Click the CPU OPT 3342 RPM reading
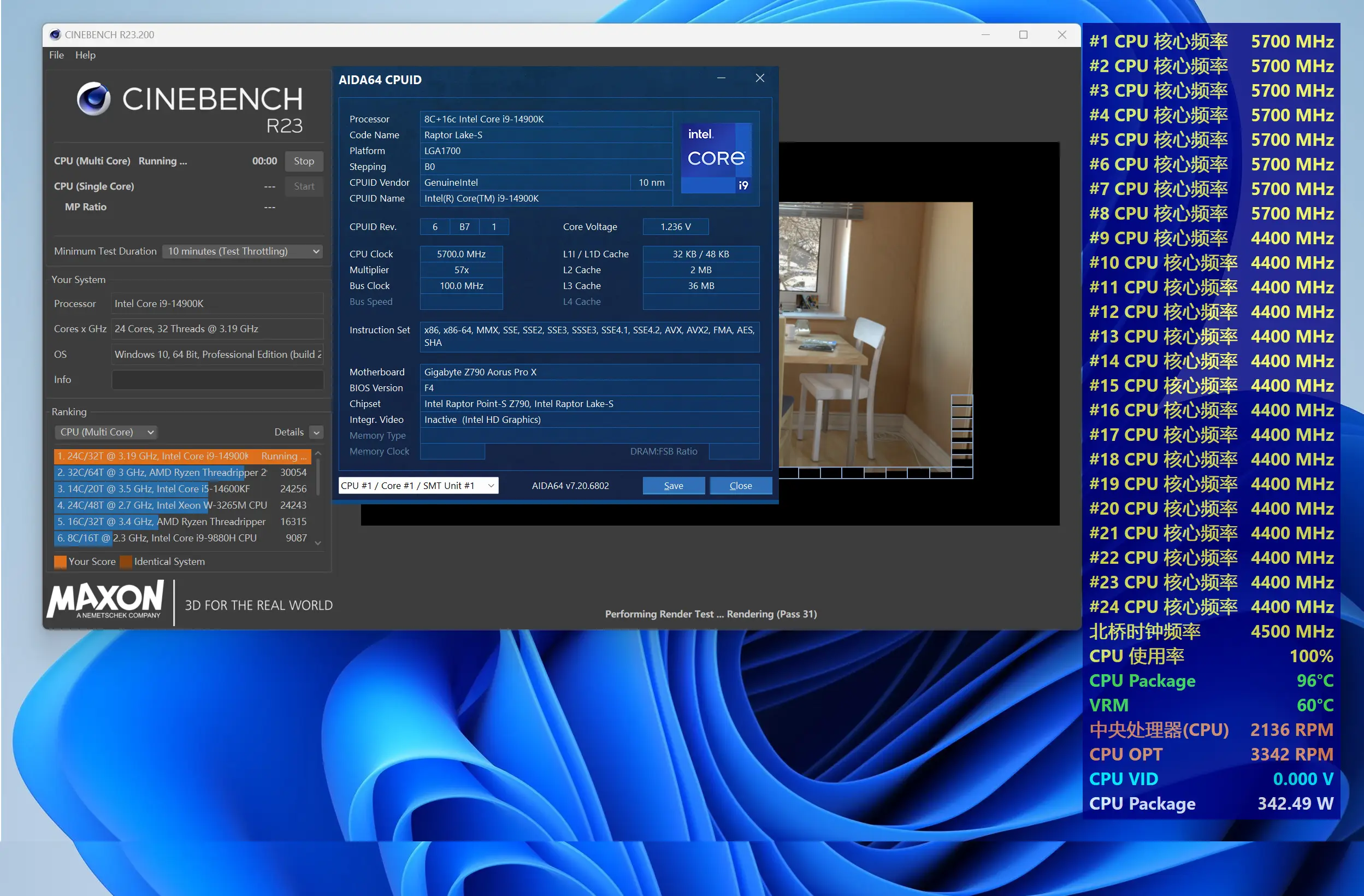The width and height of the screenshot is (1364, 896). [x=1211, y=754]
